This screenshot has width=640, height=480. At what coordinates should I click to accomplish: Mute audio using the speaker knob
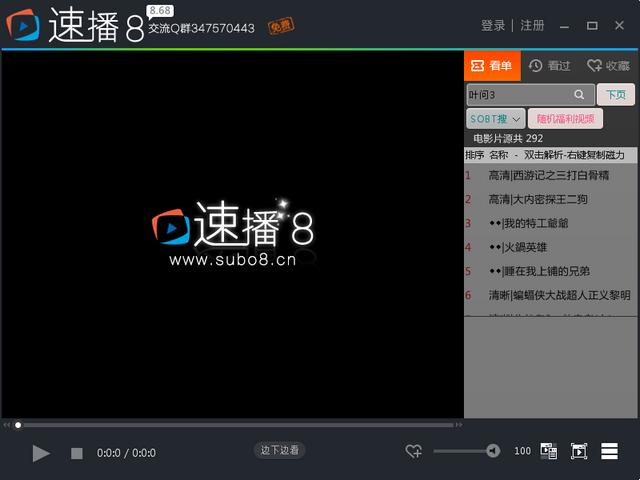[x=493, y=451]
